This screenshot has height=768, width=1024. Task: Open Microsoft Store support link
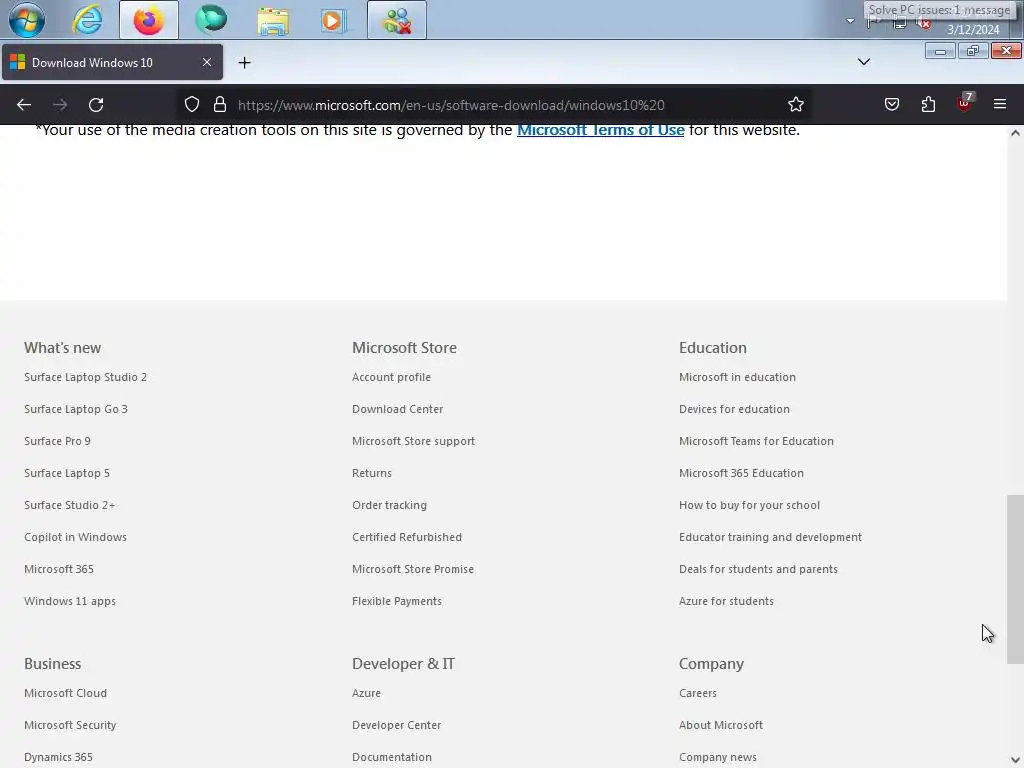(413, 441)
